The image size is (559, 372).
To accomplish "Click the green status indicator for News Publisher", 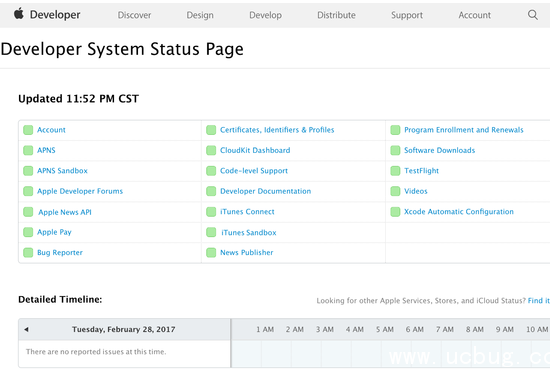I will [211, 253].
